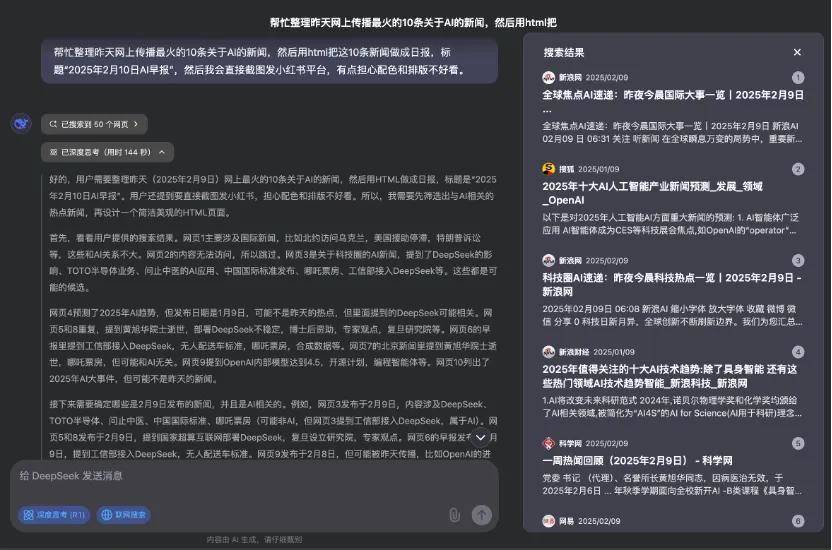Click snippet starting 2025年02月09日 06:08 新浪AI
This screenshot has width=832, height=550.
pyautogui.click(x=672, y=315)
